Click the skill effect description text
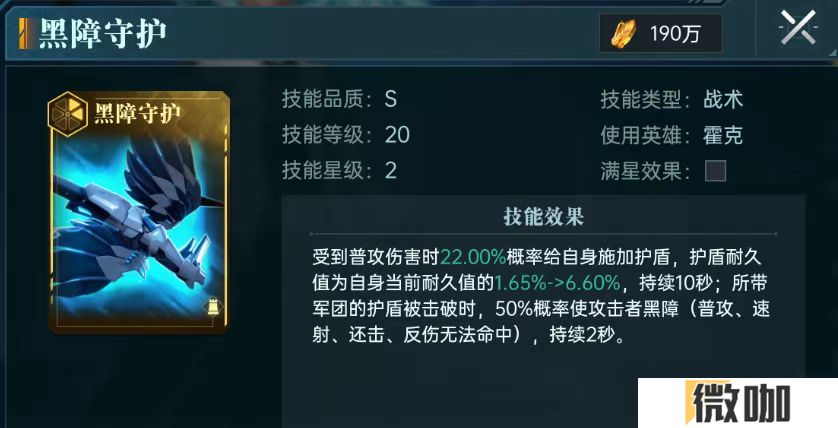 [540, 296]
